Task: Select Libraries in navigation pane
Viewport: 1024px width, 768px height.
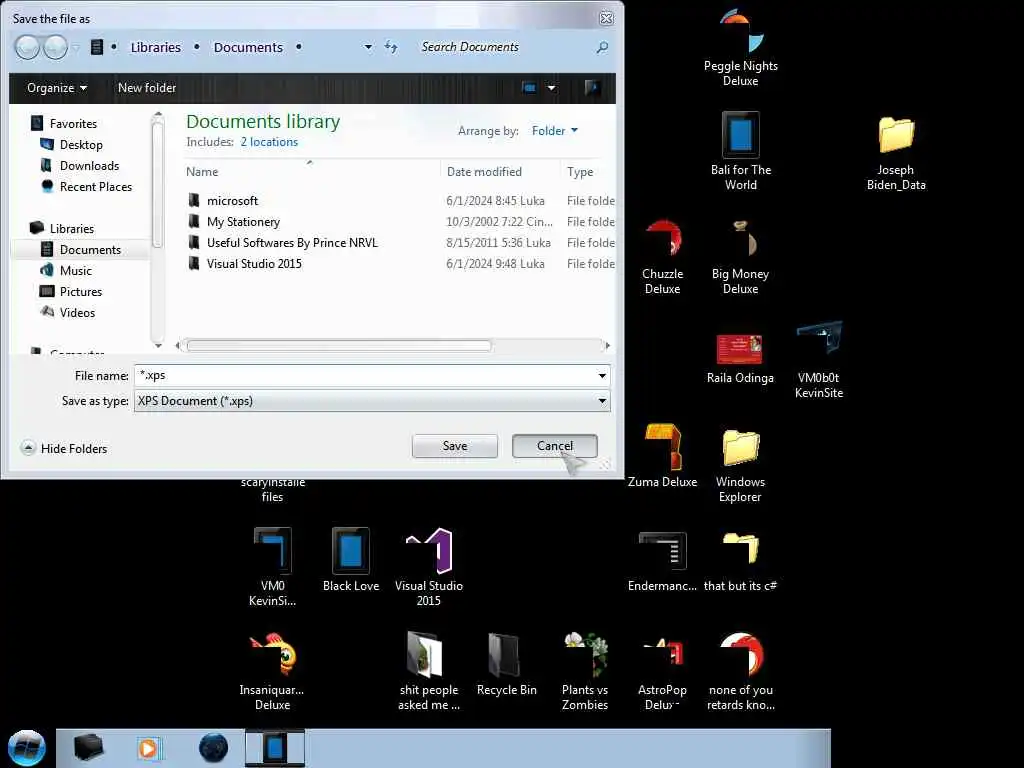Action: pyautogui.click(x=72, y=229)
